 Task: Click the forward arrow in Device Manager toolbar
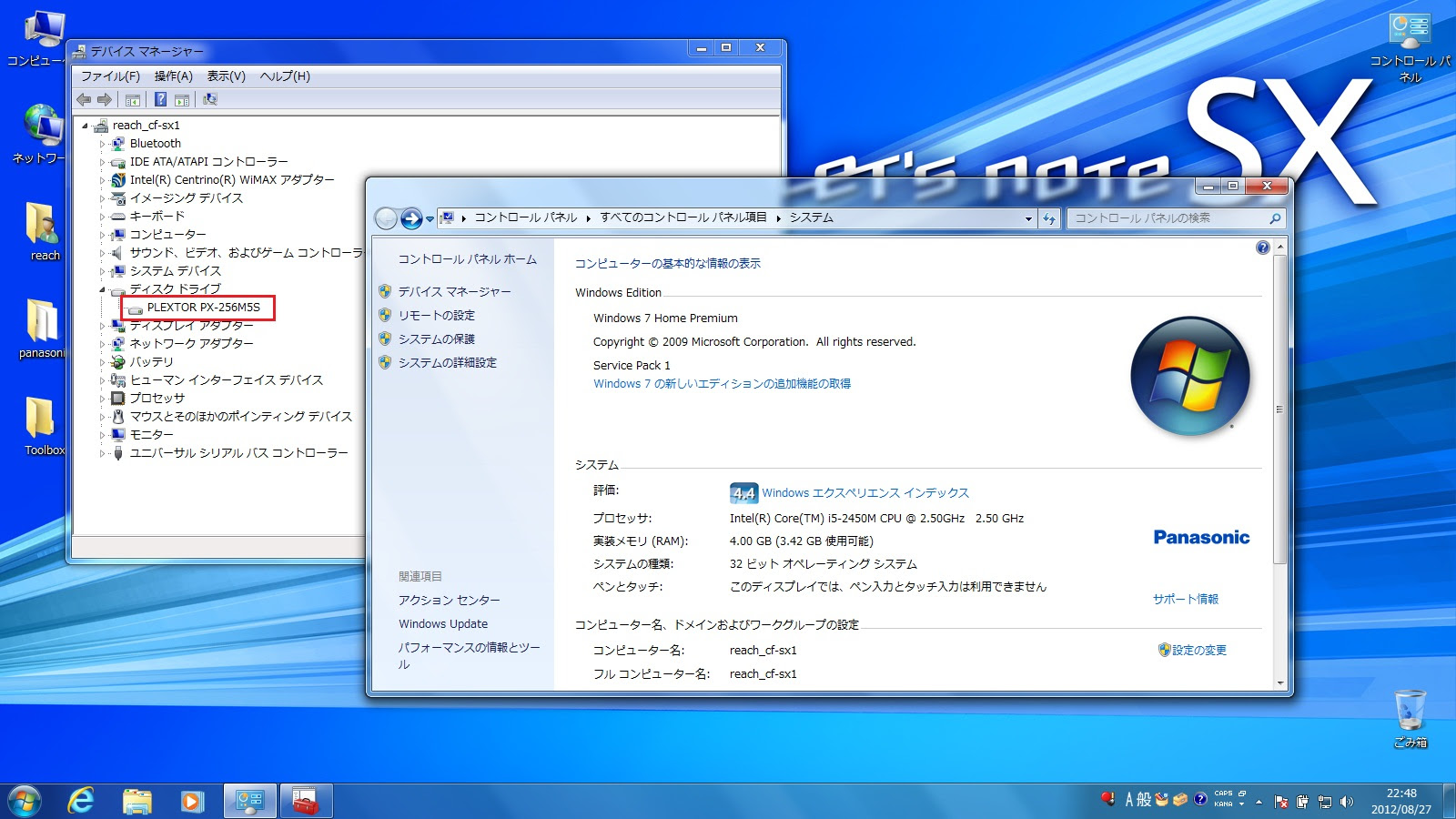(x=105, y=99)
